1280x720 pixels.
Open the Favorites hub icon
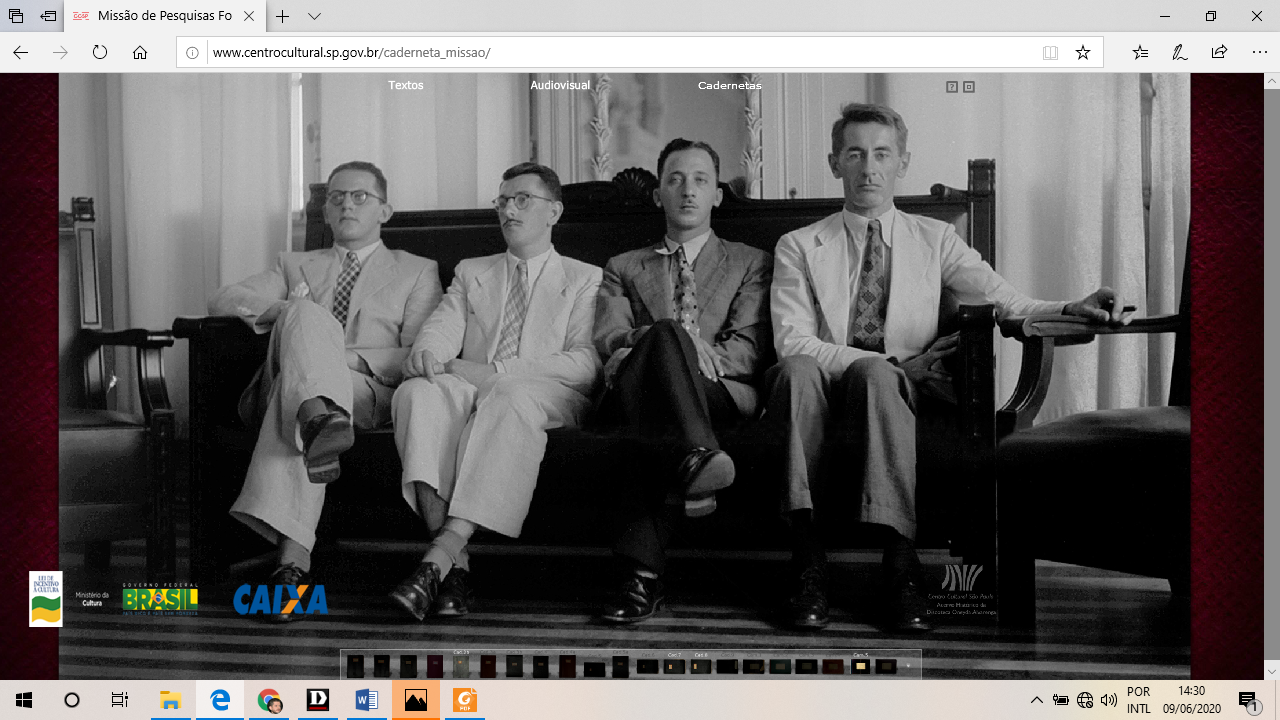point(1141,53)
